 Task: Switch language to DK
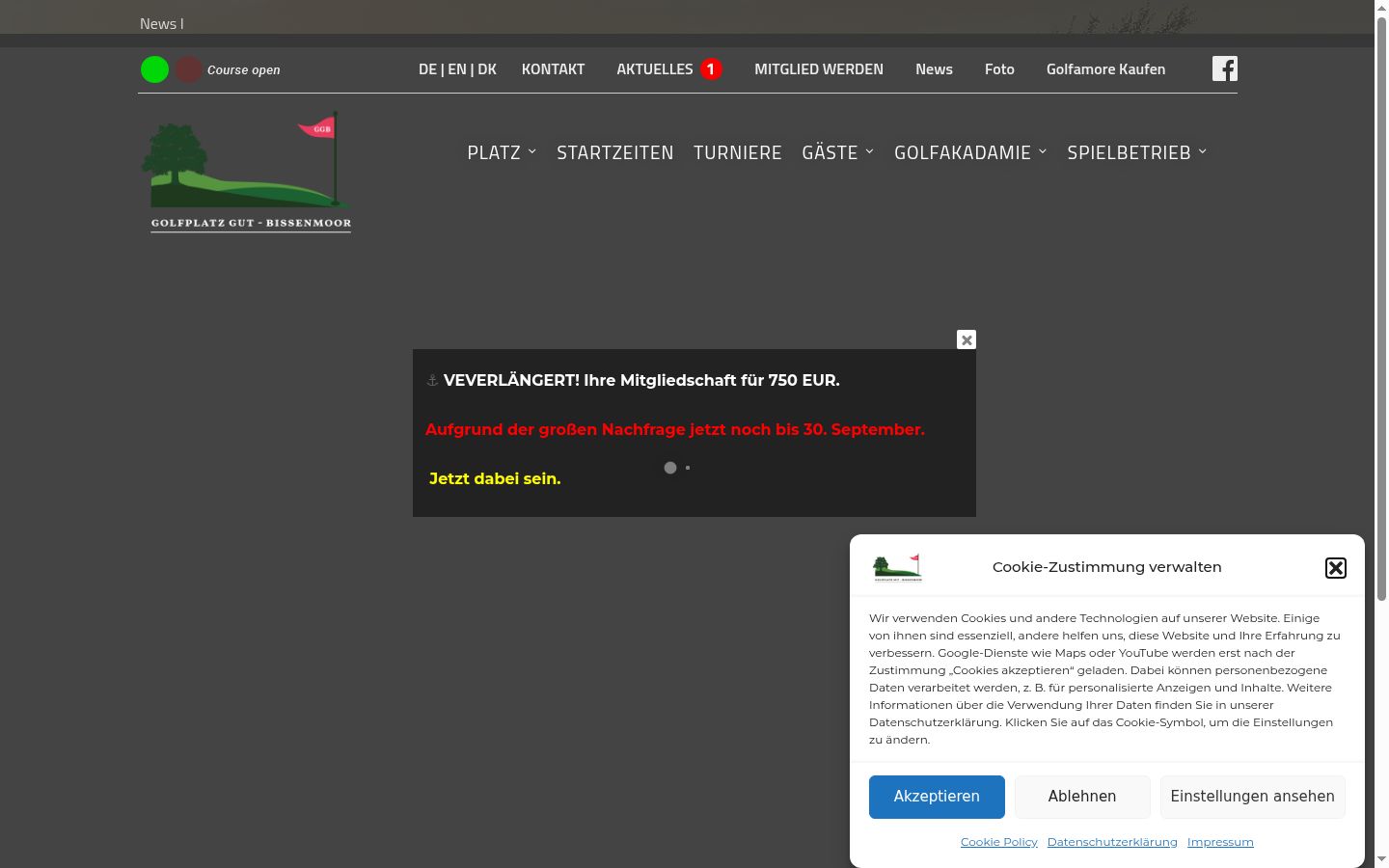487,69
